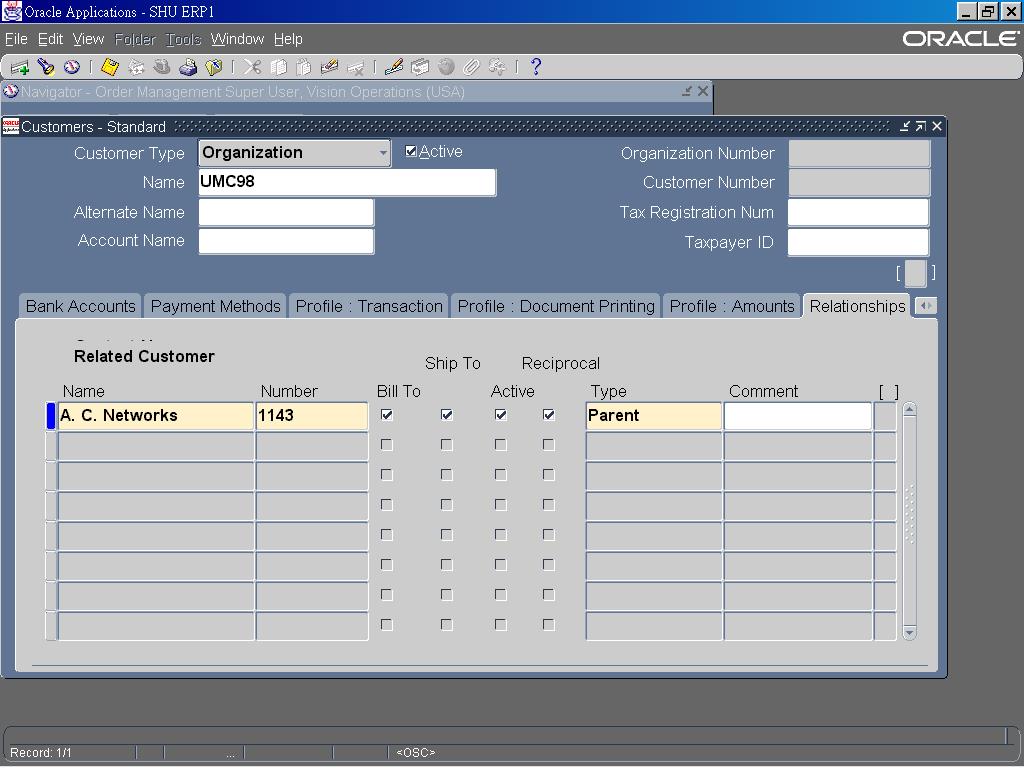Image resolution: width=1024 pixels, height=768 pixels.
Task: Click the Taxpayer ID field
Action: [x=858, y=242]
